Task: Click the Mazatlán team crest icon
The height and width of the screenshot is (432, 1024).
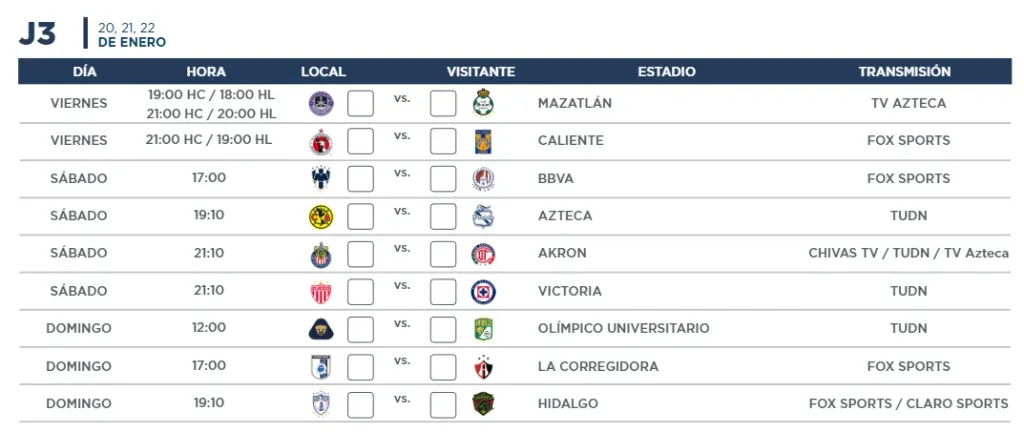Action: click(321, 104)
